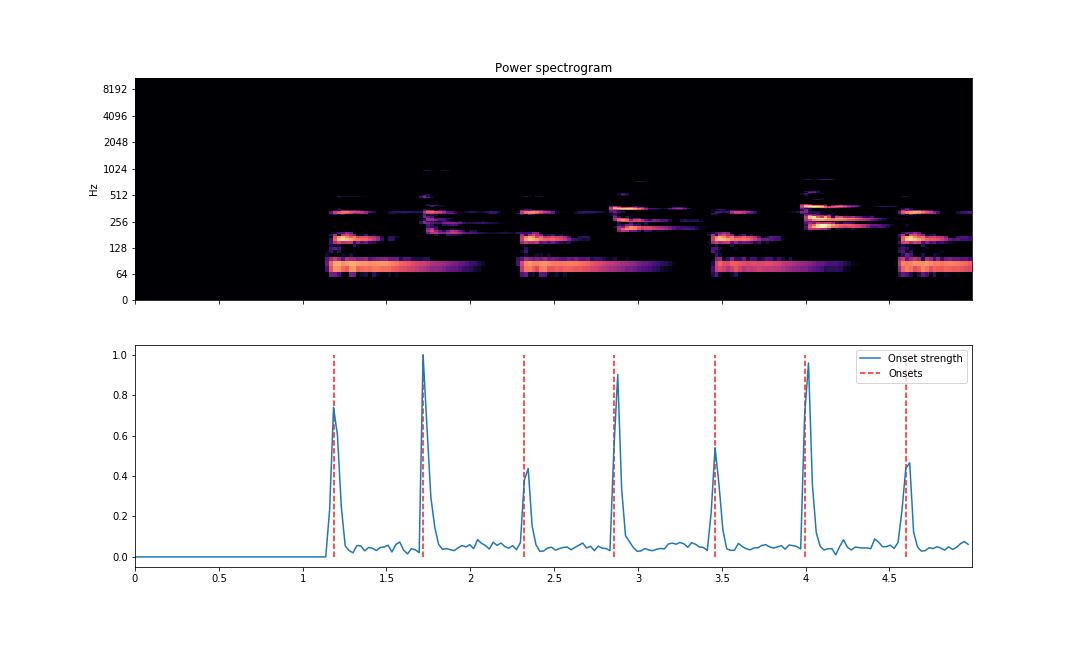Click the Power spectrogram title text
The image size is (1080, 648).
click(x=552, y=68)
